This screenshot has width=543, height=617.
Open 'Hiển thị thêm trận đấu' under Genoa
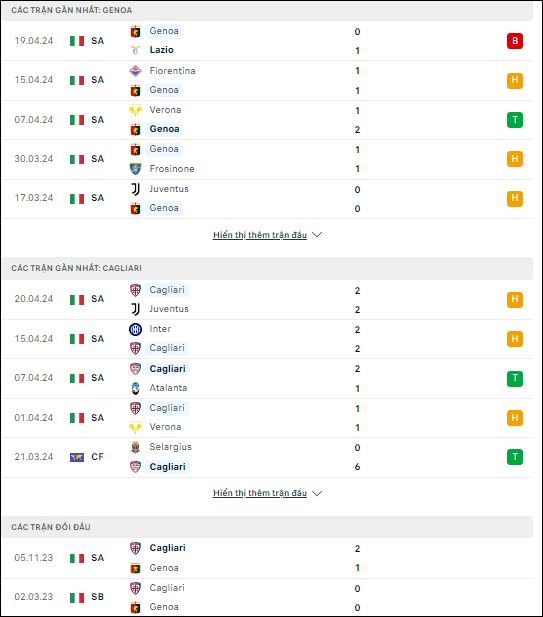260,235
